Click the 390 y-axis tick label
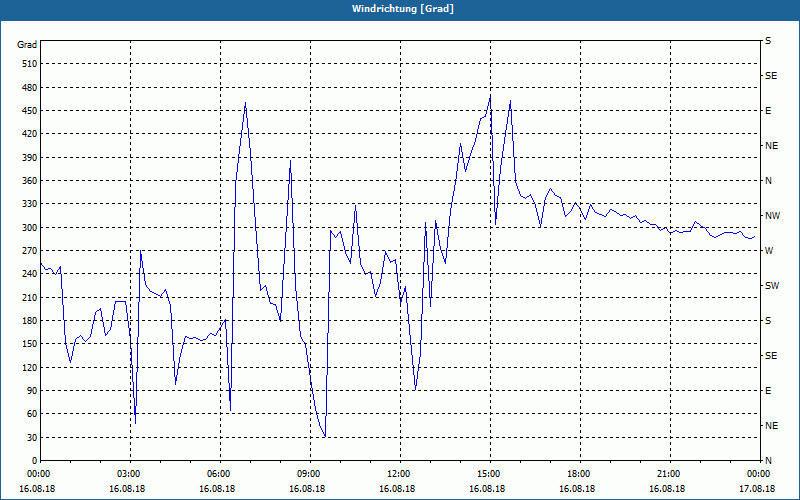Screen dimensions: 800x500 coord(31,157)
